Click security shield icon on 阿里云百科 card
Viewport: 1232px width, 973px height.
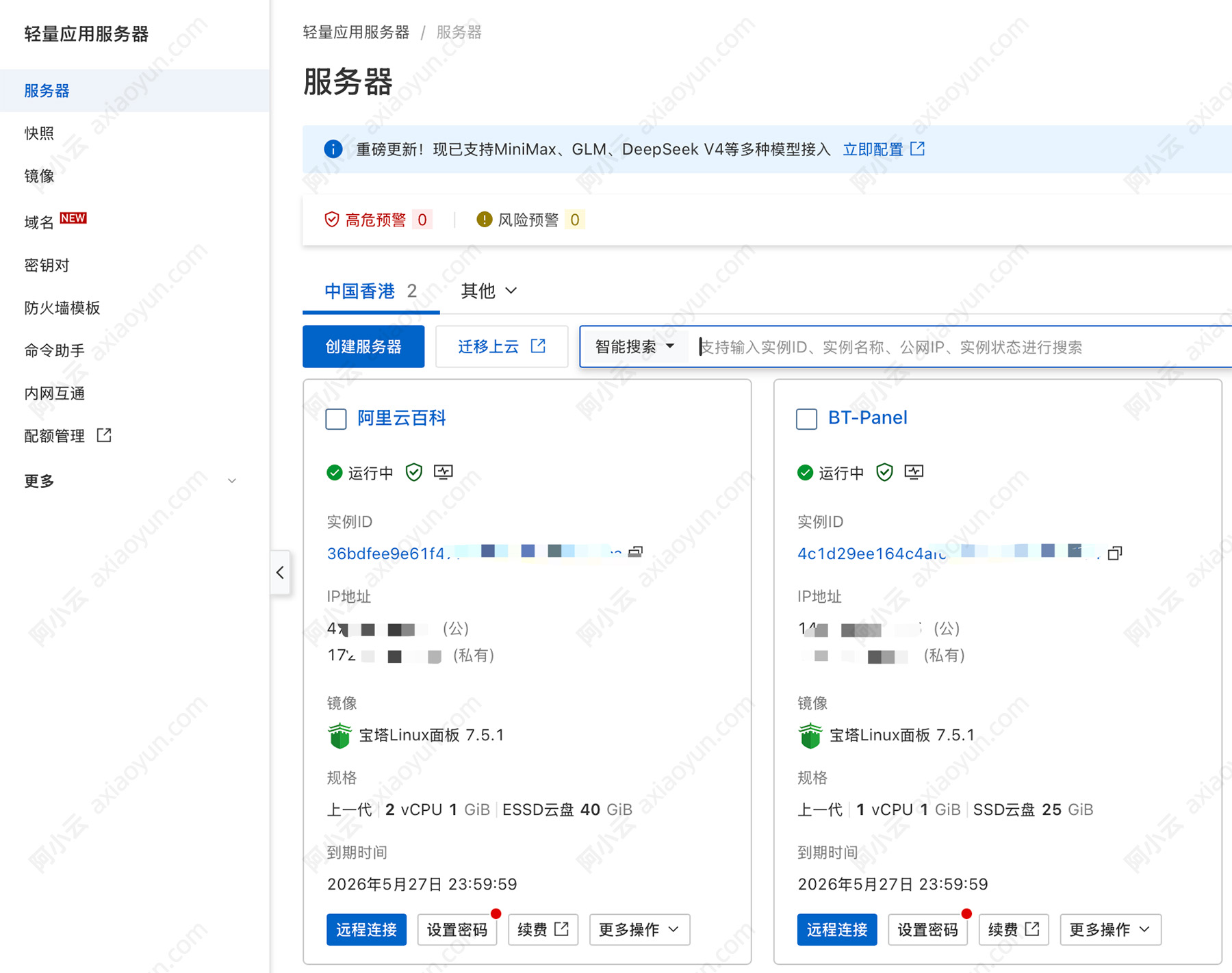(414, 472)
